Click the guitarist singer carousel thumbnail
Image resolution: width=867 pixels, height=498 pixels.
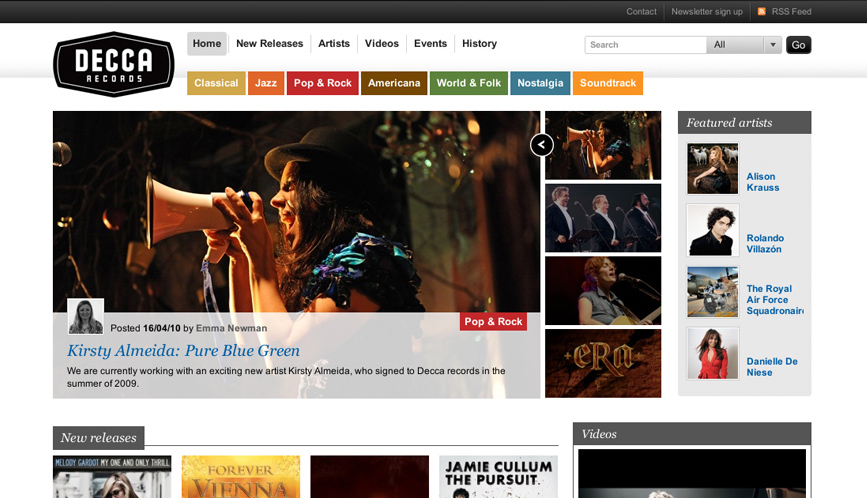(x=603, y=291)
